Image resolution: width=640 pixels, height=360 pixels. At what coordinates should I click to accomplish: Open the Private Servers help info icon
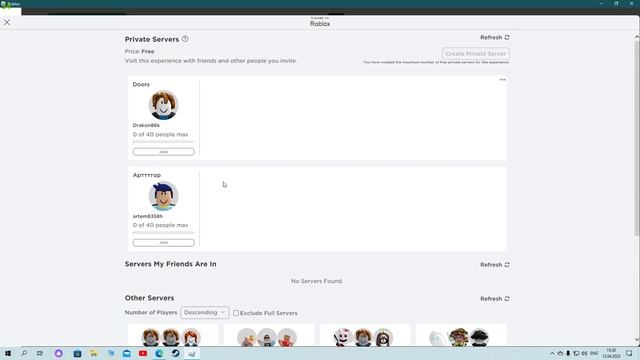(x=185, y=39)
